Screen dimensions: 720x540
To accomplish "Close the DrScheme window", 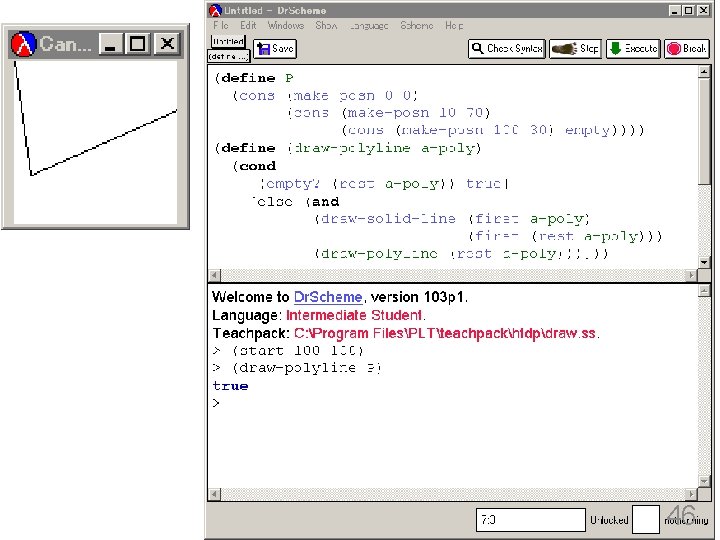I will pos(703,11).
